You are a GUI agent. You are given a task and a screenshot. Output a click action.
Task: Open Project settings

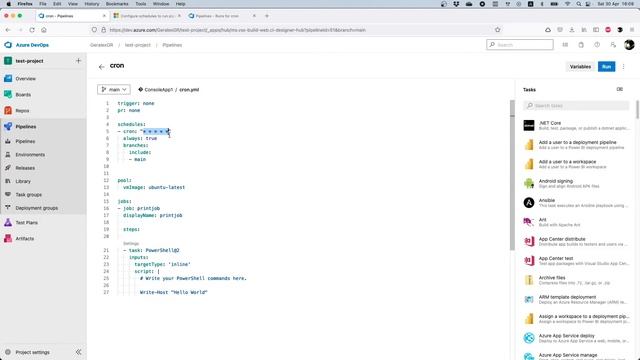point(33,352)
